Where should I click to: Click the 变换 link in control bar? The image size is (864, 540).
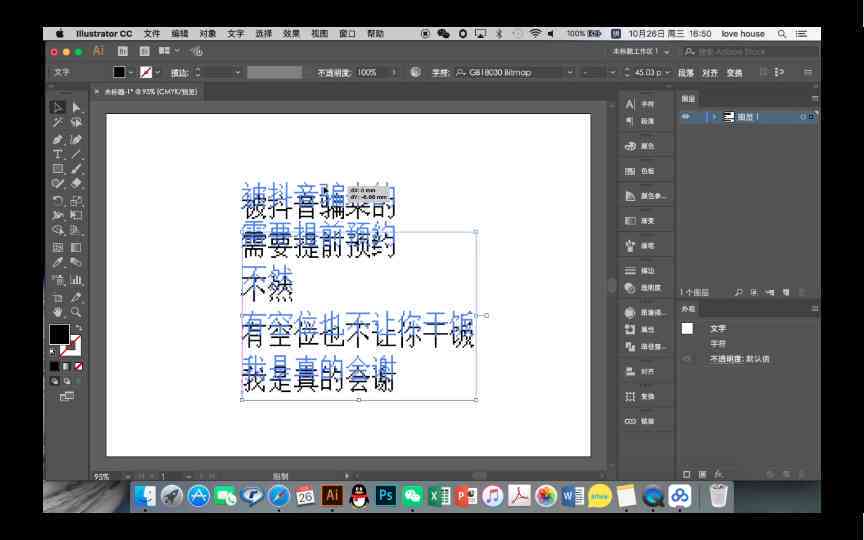[734, 72]
